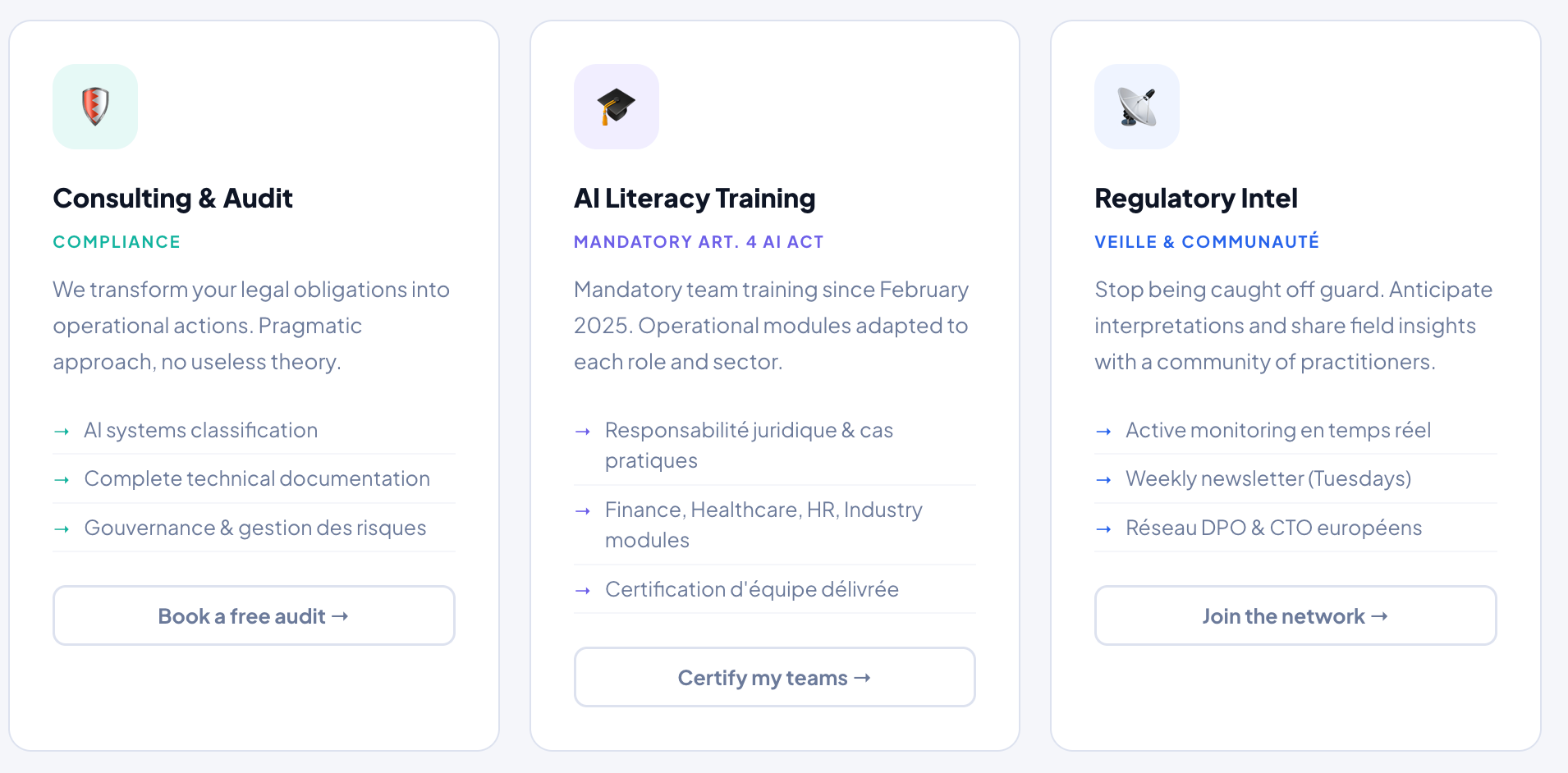Click Gouvernance & gestion des risques item
The image size is (1568, 773).
(255, 528)
